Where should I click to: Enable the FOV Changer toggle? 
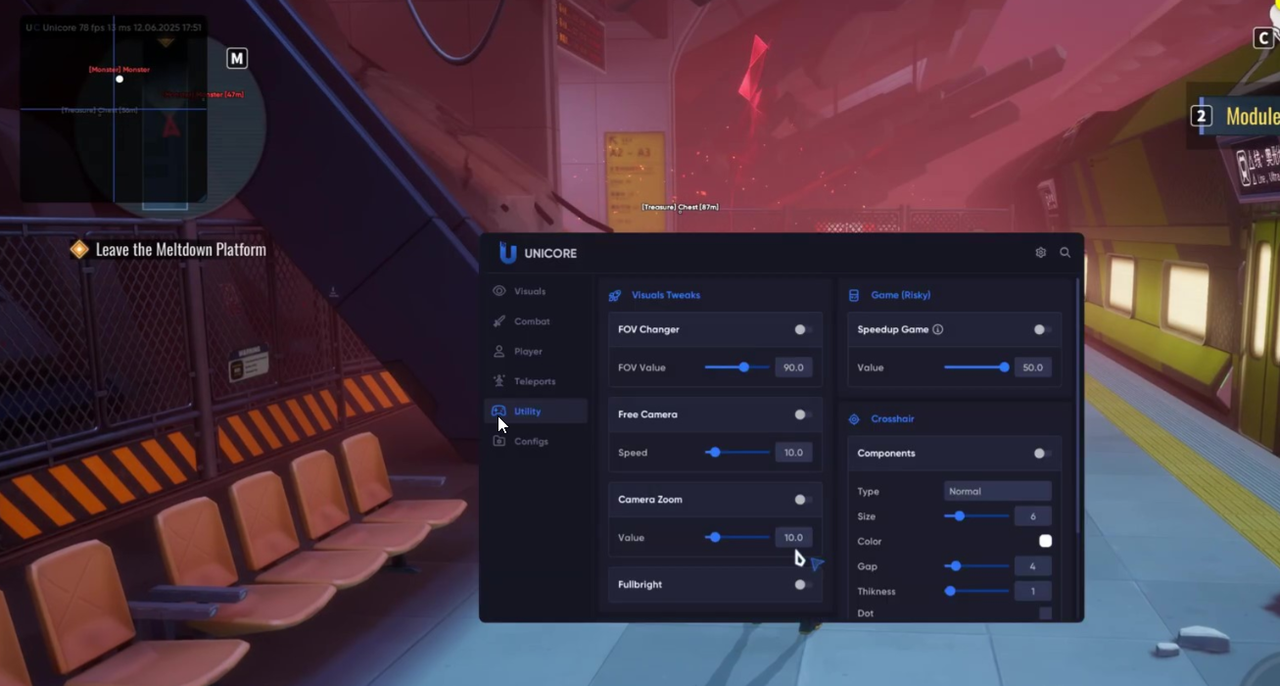click(802, 329)
